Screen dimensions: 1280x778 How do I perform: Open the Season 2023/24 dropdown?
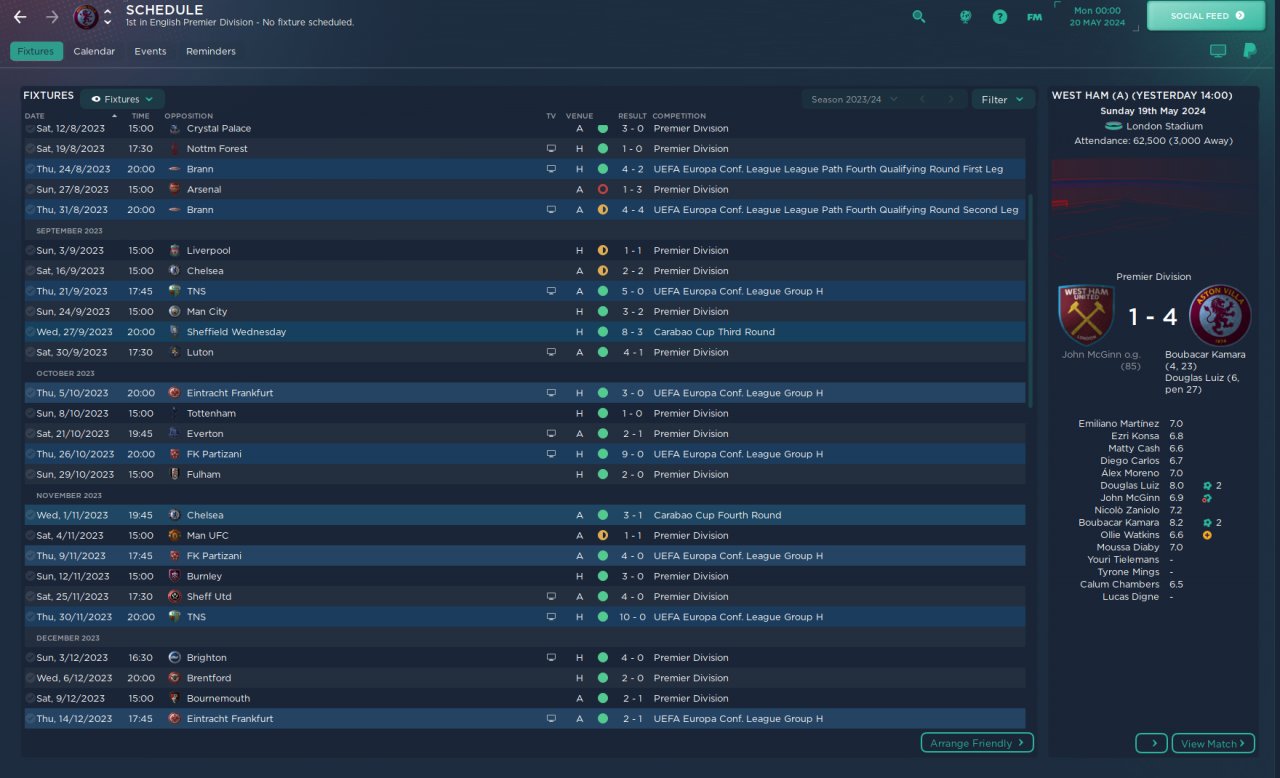(855, 99)
